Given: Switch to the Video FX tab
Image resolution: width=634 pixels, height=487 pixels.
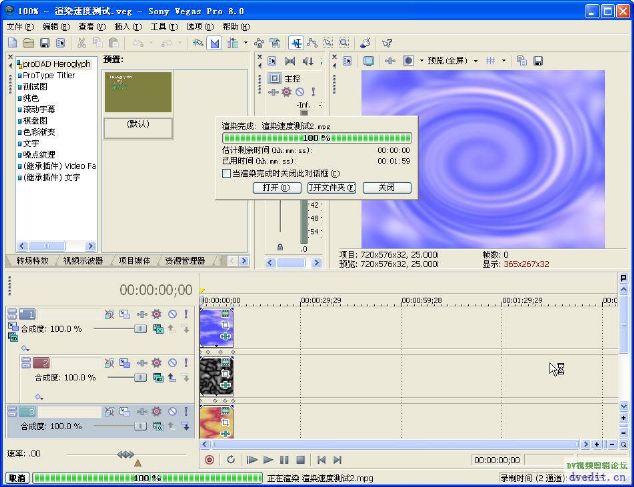Looking at the screenshot, I should pos(83,260).
